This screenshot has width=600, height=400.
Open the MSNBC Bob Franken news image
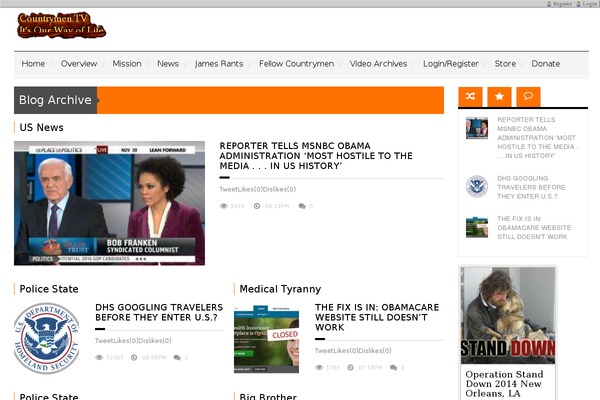point(109,203)
